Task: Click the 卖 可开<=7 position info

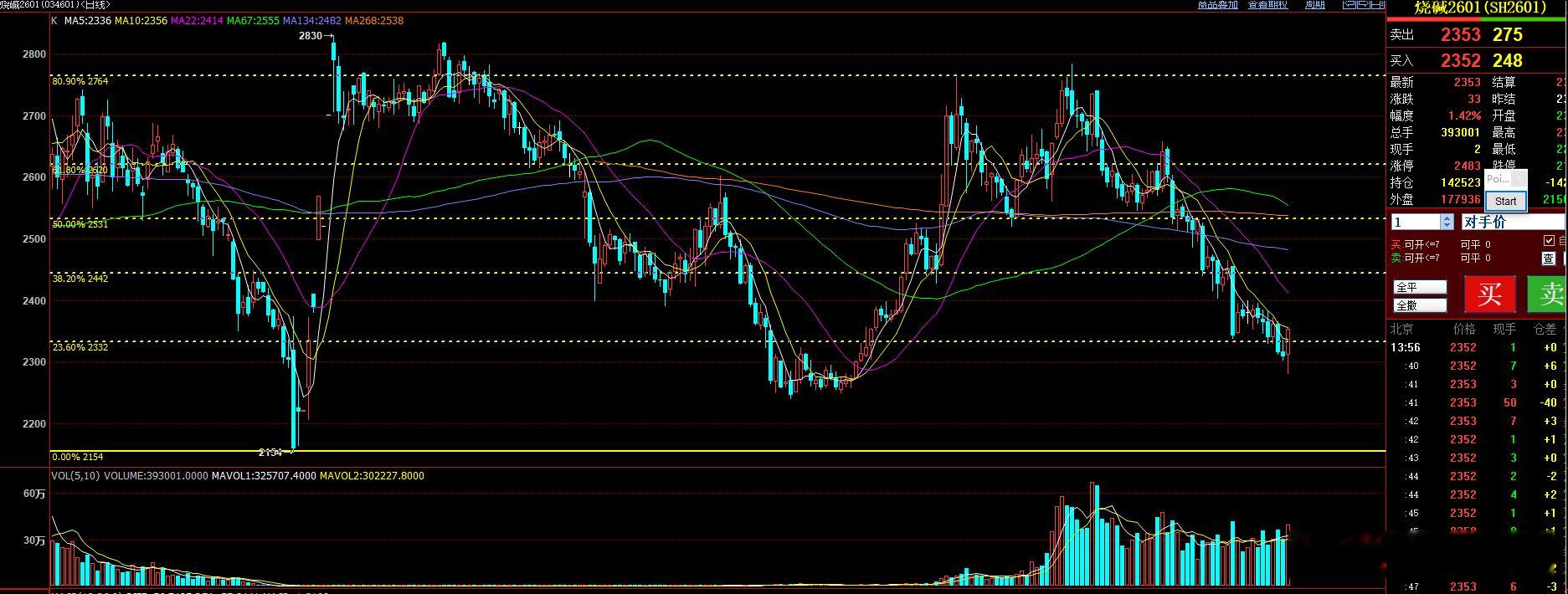Action: pos(1416,259)
